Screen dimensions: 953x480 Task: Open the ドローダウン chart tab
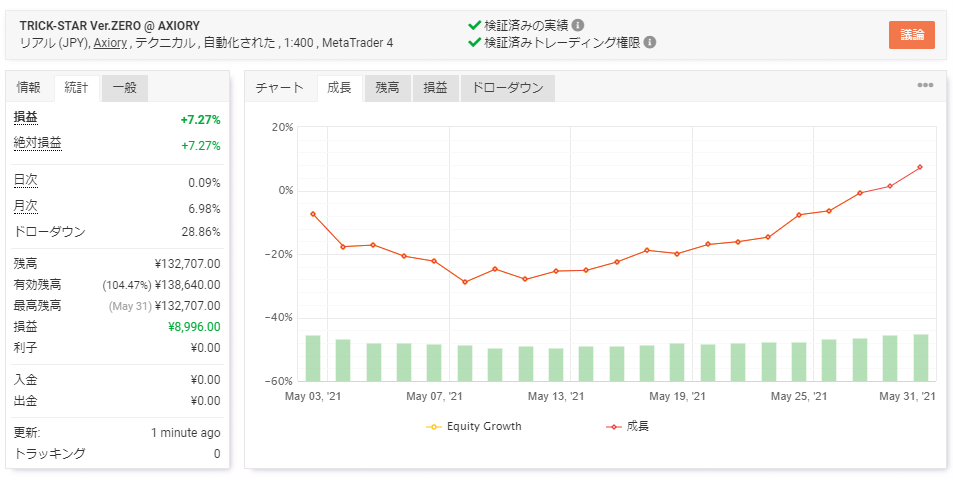[x=507, y=88]
